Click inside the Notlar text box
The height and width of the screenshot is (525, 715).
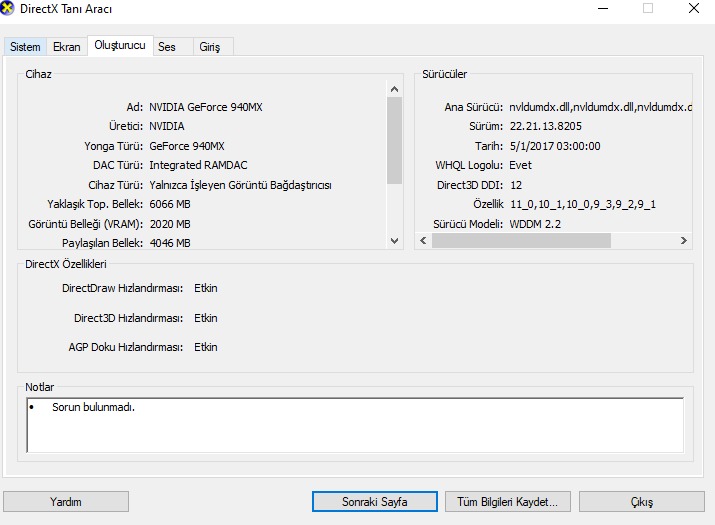pos(355,425)
